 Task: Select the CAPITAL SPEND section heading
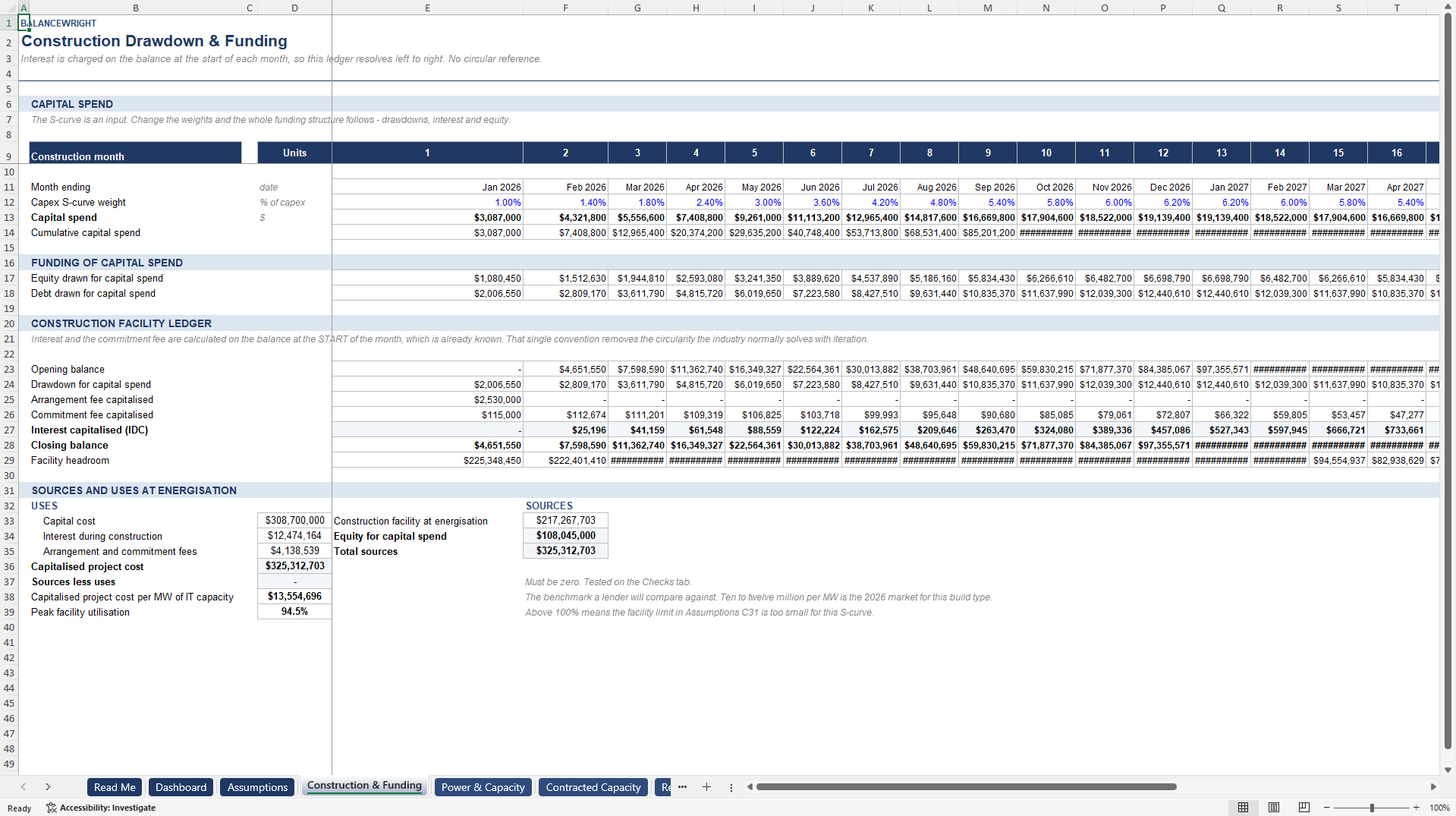(x=72, y=104)
